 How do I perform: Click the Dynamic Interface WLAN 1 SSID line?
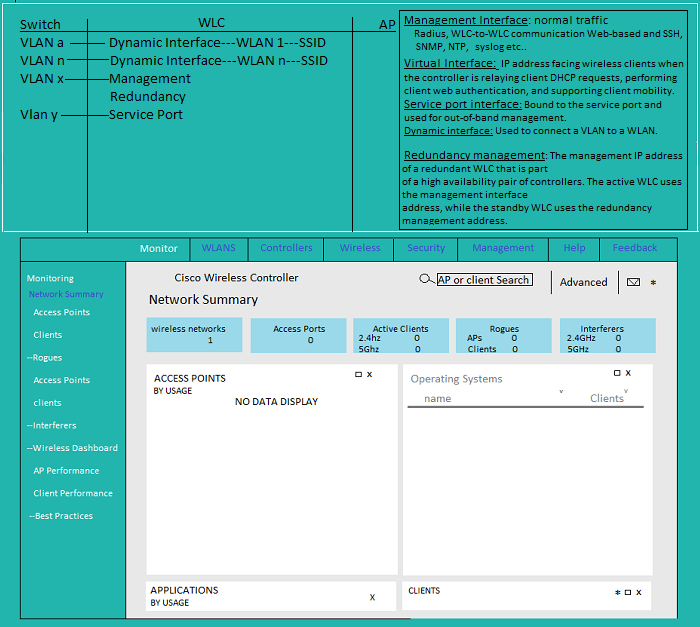pyautogui.click(x=217, y=43)
